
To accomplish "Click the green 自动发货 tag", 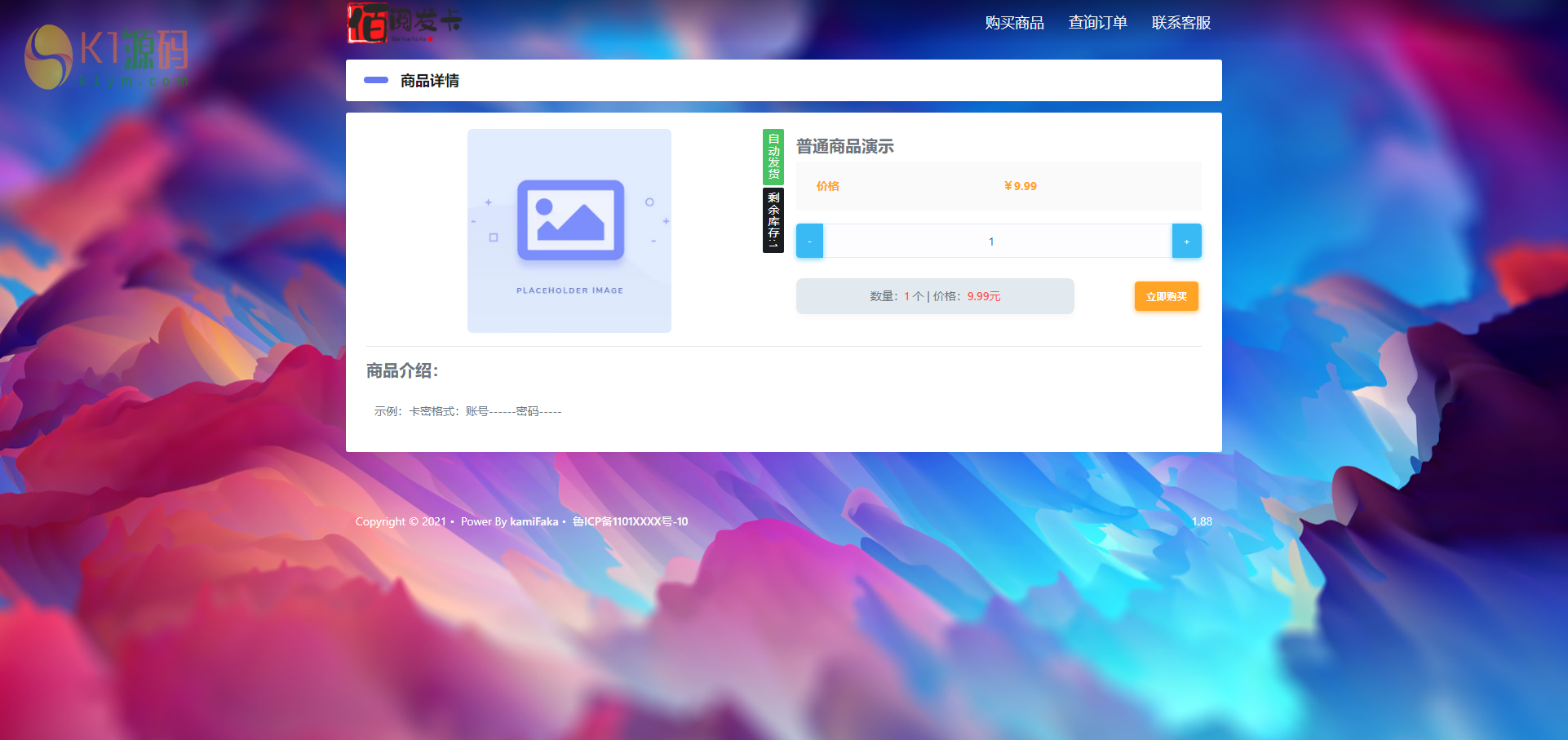I will [x=773, y=156].
